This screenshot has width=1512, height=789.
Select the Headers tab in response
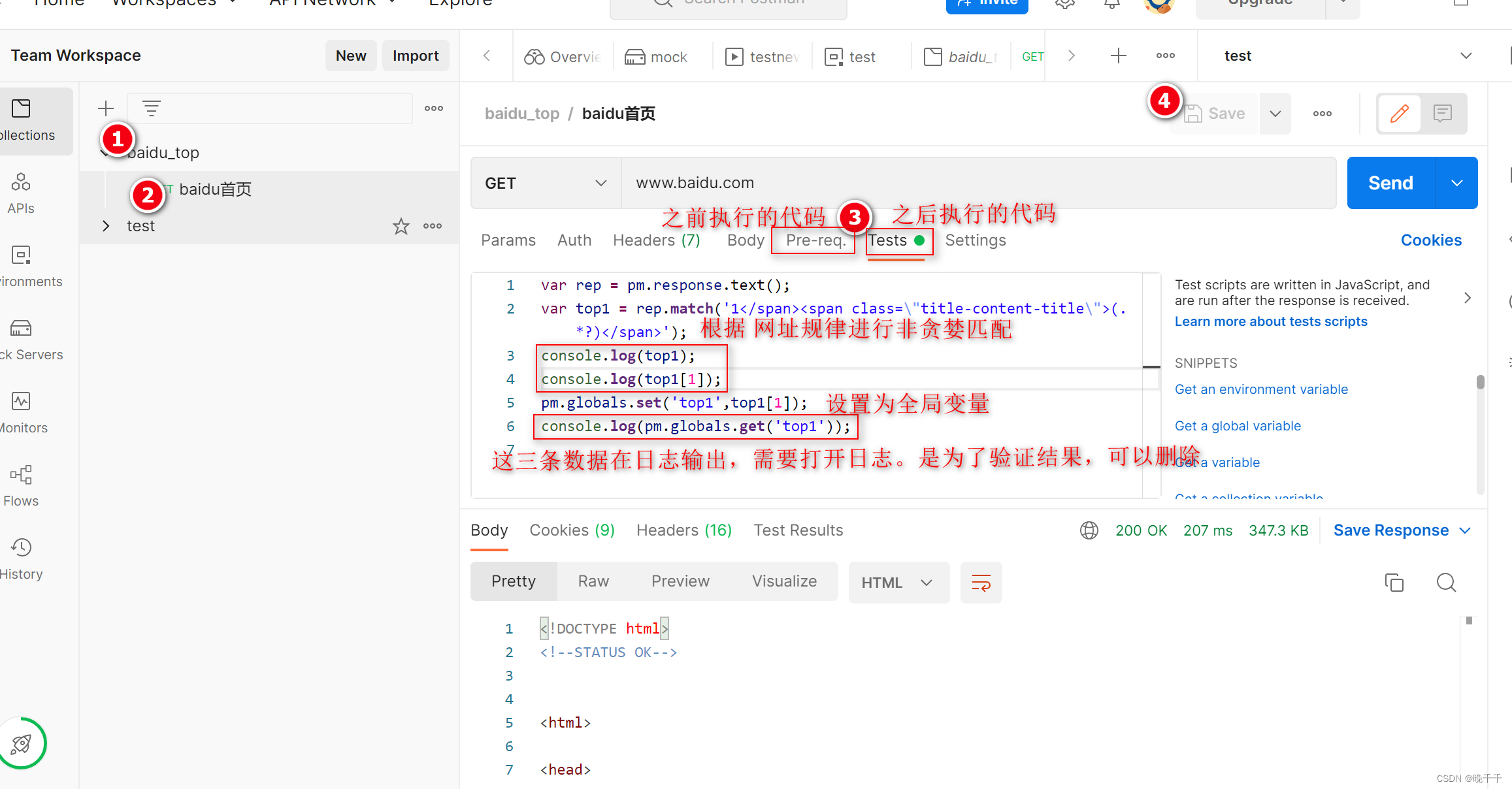[683, 529]
